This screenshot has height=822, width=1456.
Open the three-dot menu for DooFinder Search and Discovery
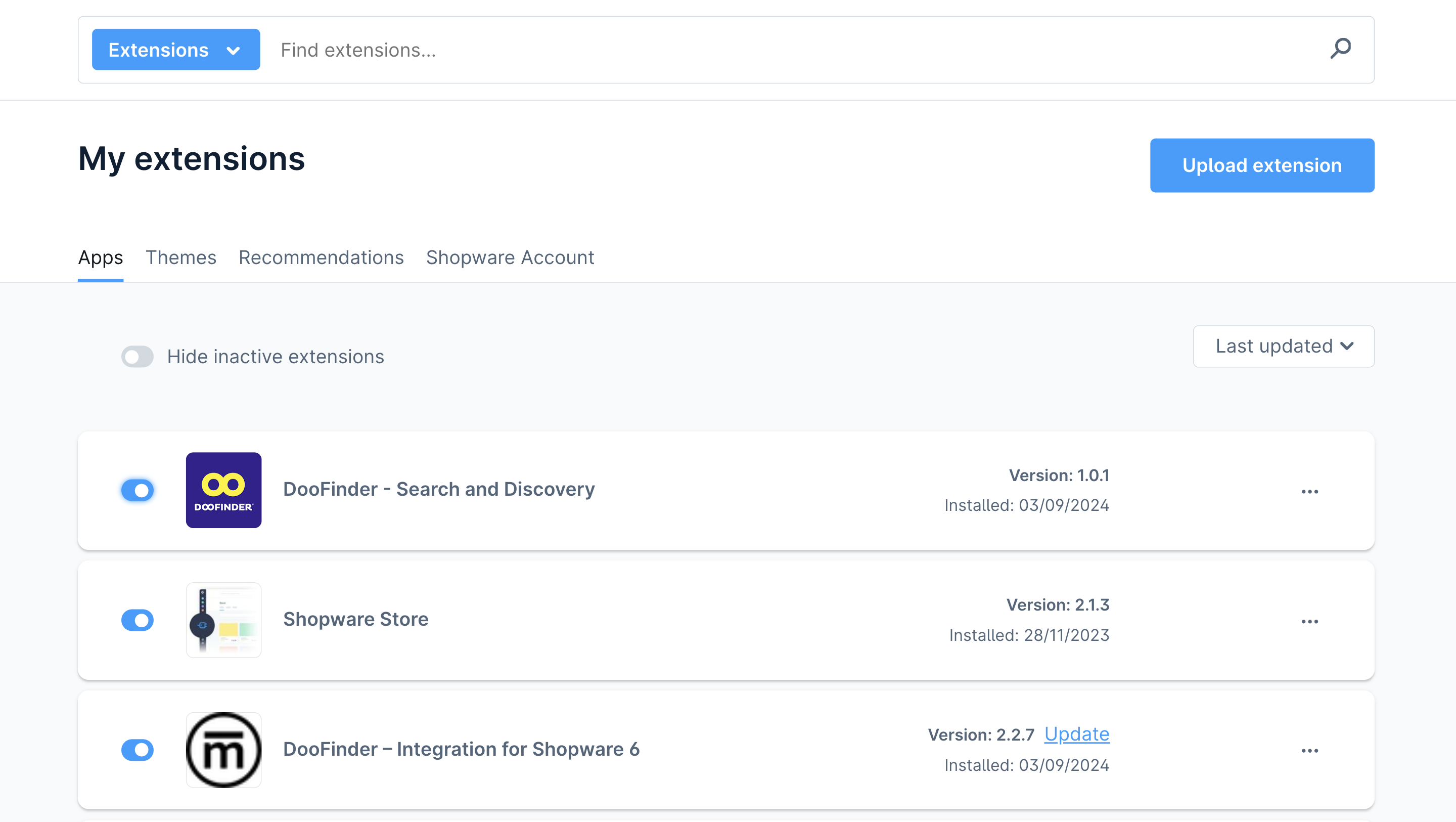[x=1309, y=492]
